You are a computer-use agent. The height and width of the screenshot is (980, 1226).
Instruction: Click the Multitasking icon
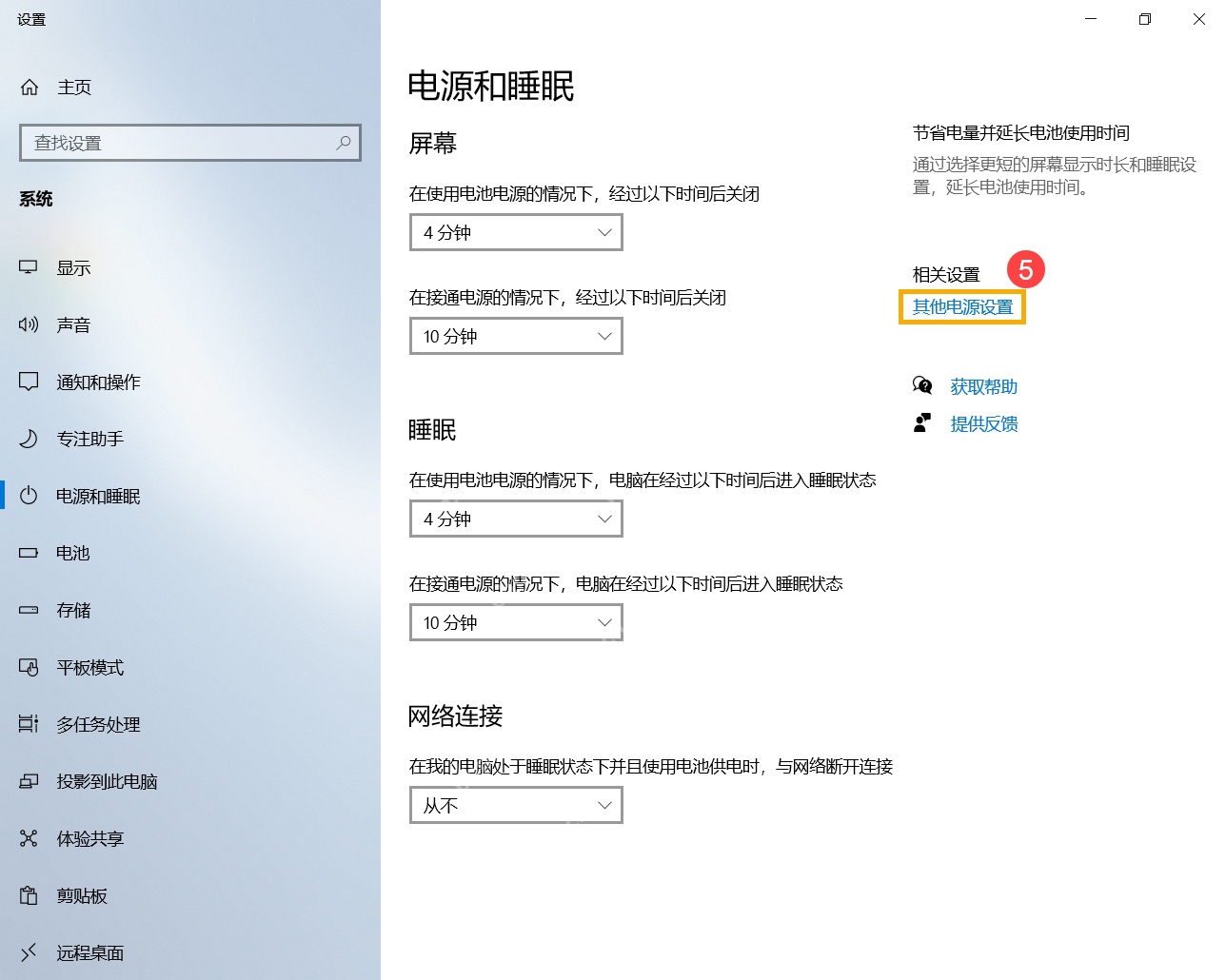29,725
